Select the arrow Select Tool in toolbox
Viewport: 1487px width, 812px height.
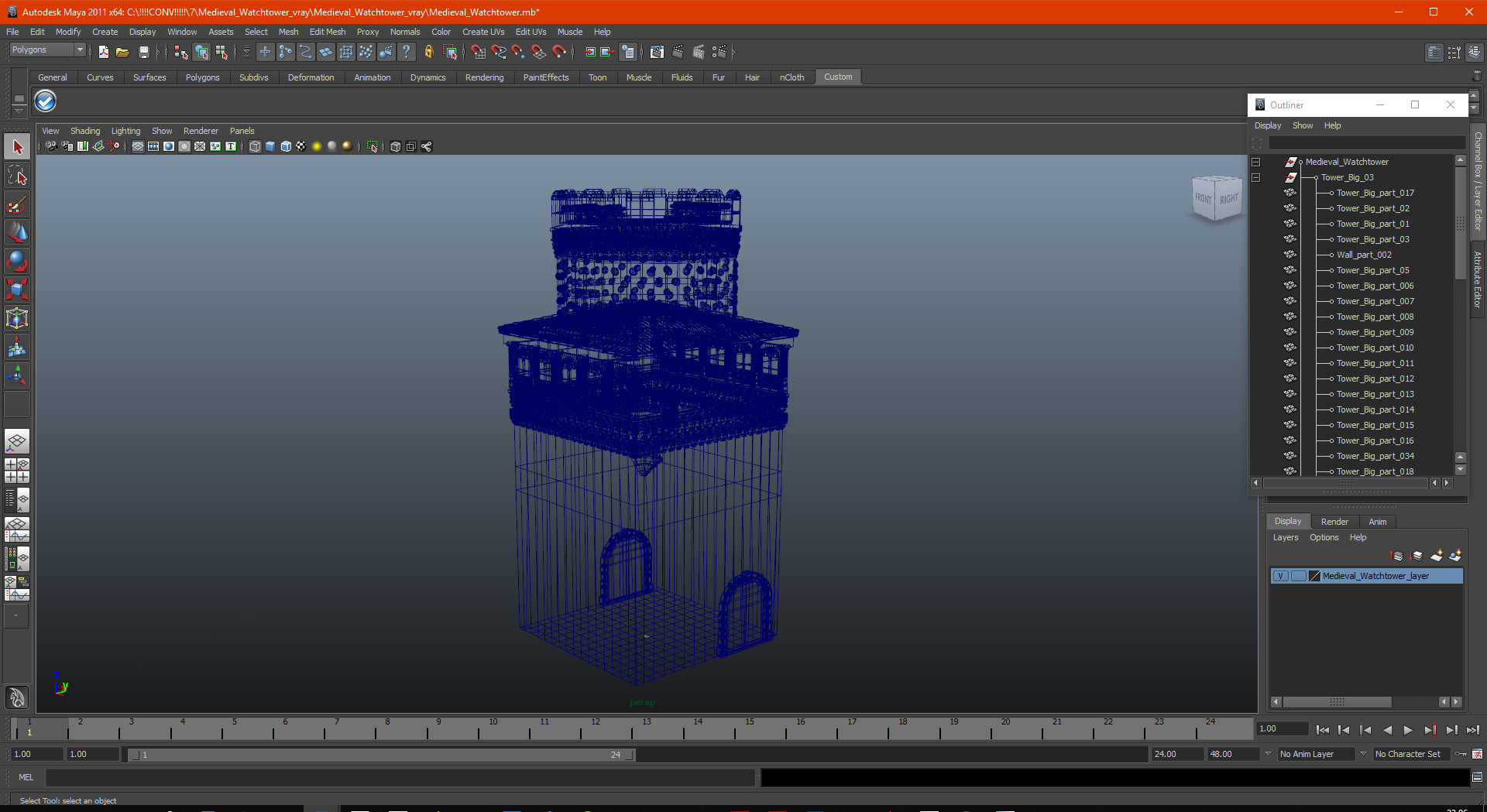coord(17,147)
